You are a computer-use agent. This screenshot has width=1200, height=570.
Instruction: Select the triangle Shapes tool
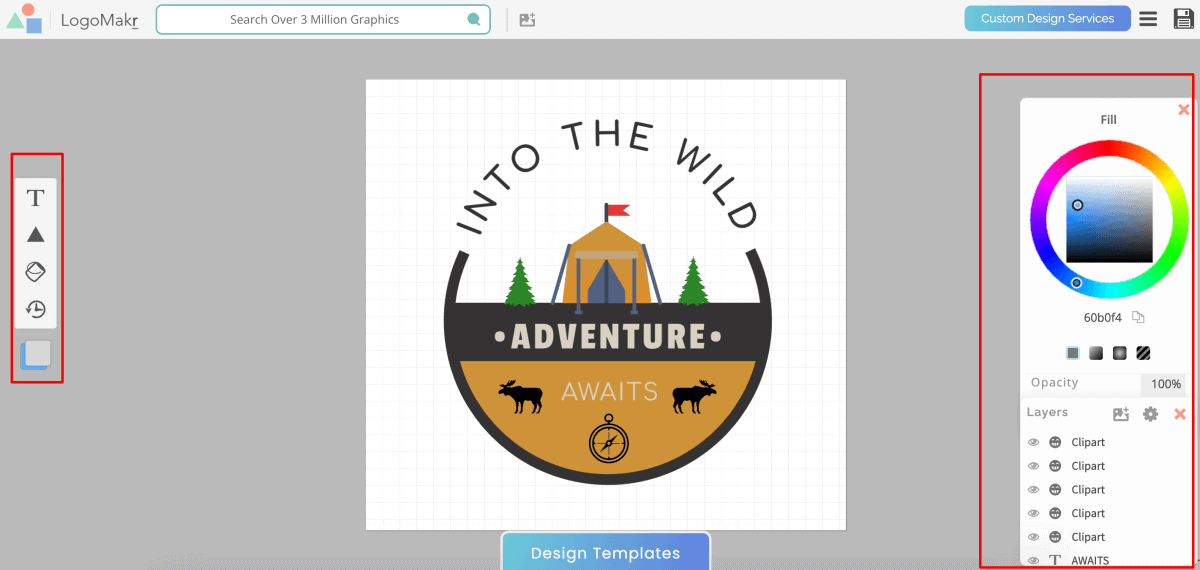(x=36, y=235)
